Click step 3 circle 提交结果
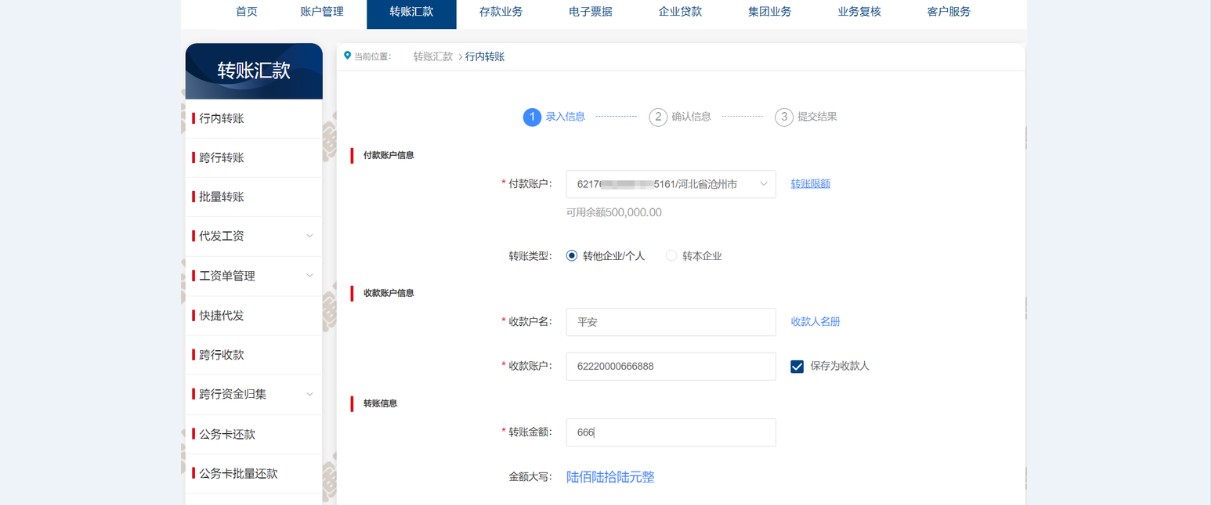This screenshot has width=1211, height=505. [x=784, y=117]
